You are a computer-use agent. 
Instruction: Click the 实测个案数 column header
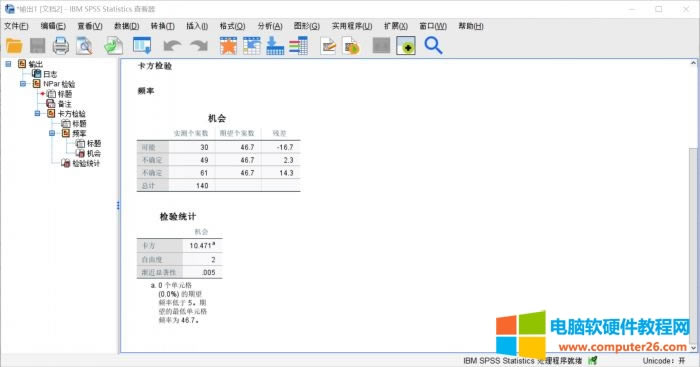click(191, 133)
